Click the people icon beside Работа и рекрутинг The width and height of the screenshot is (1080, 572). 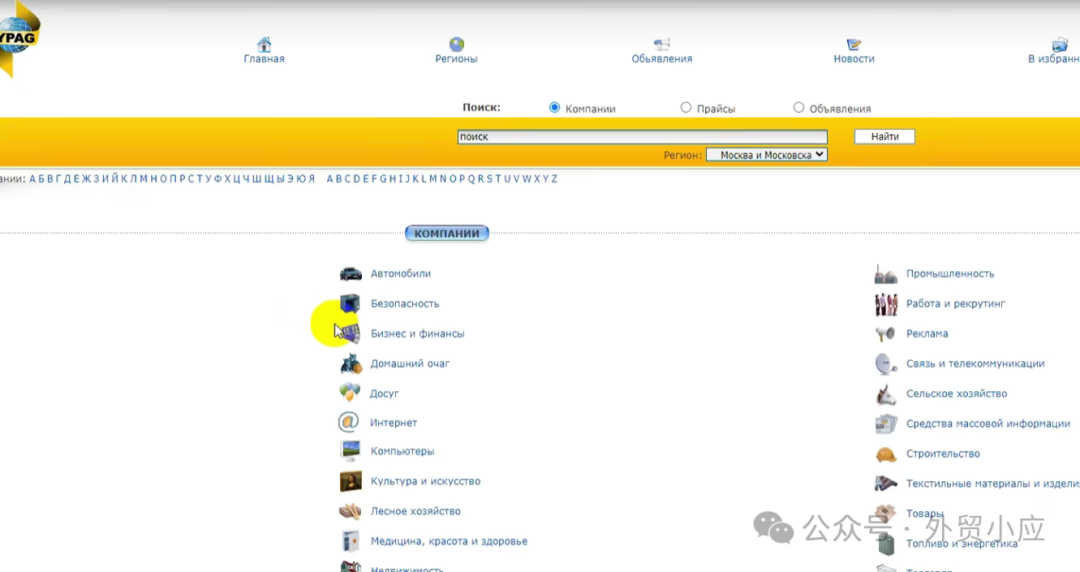point(886,304)
